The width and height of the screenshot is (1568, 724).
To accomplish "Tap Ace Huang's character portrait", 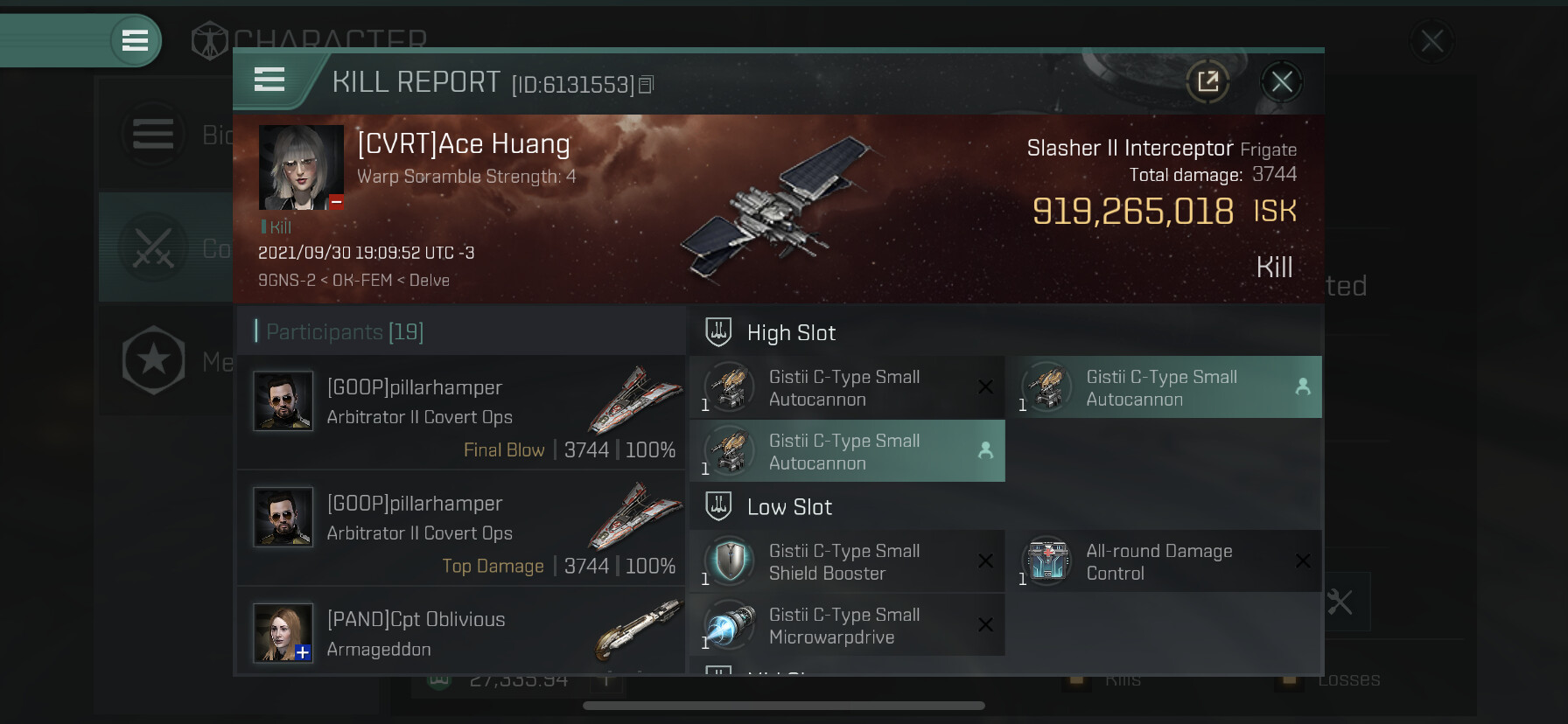I will click(x=301, y=167).
